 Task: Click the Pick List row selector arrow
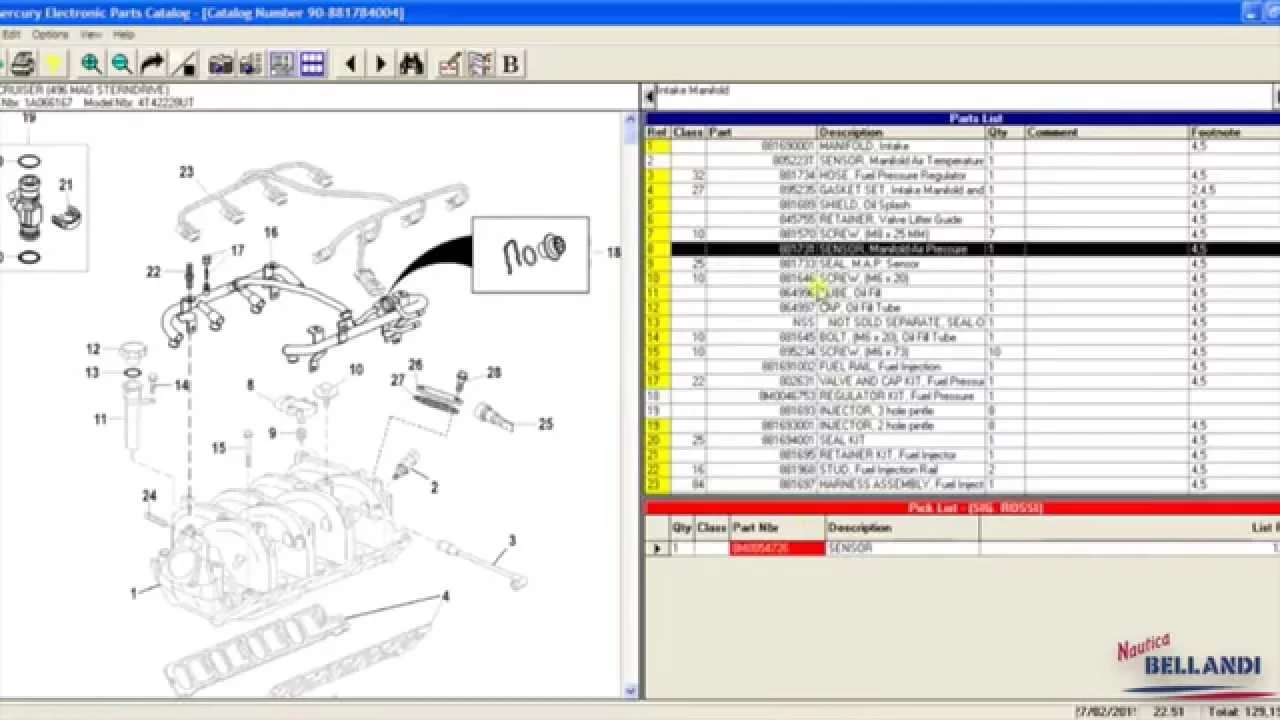point(657,548)
